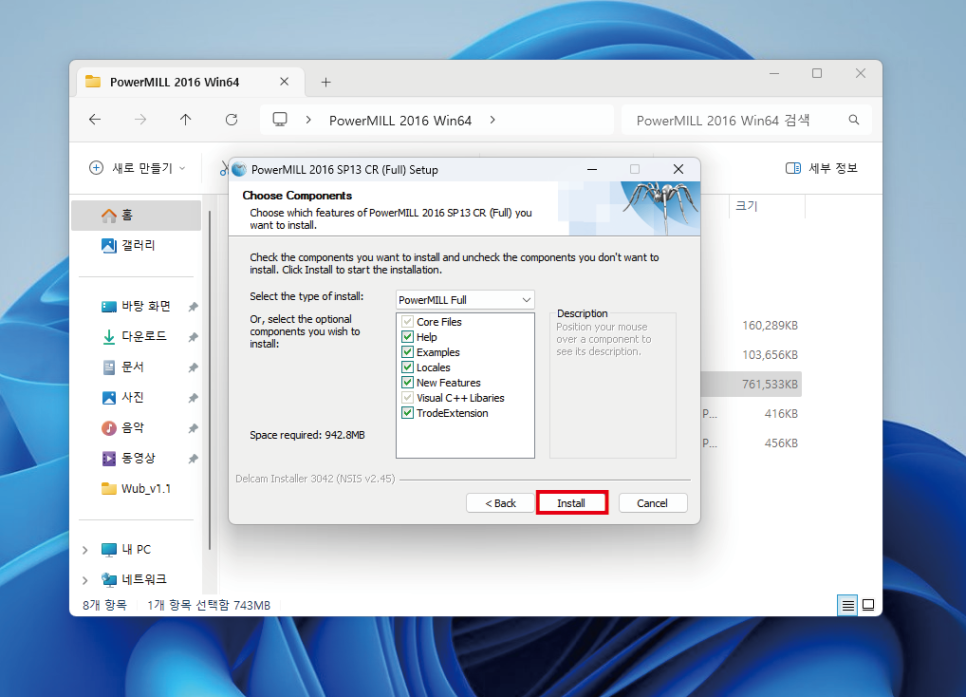The width and height of the screenshot is (966, 697).
Task: Click the sidebar vertical scrollbar
Action: (209, 380)
